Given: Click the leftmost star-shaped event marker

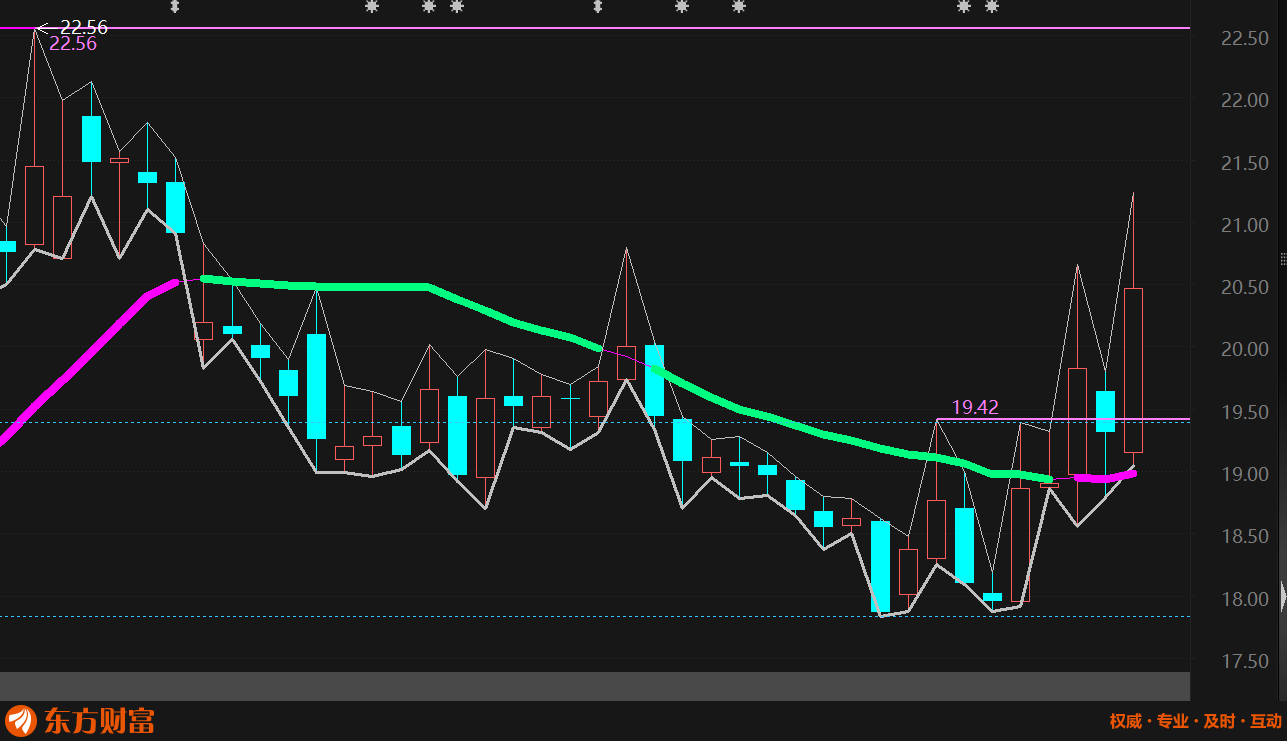Looking at the screenshot, I should pyautogui.click(x=372, y=7).
